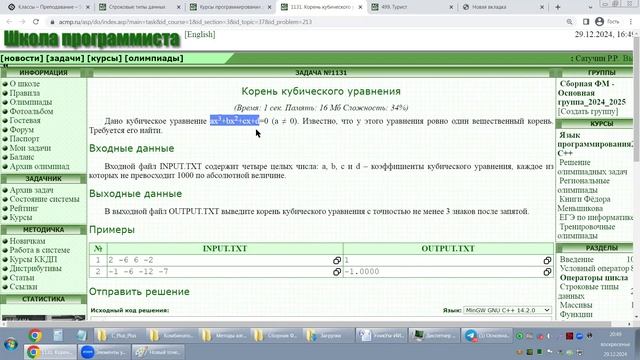
Task: Open 'Паспорт' sidebar link
Action: coord(24,139)
